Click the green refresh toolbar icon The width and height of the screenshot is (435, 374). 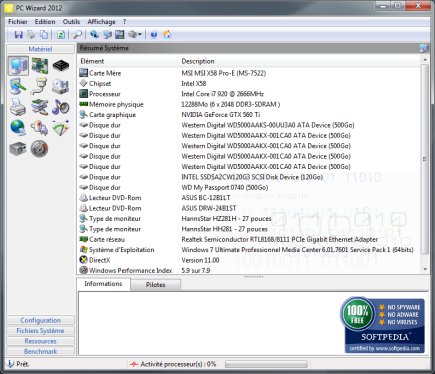61,34
